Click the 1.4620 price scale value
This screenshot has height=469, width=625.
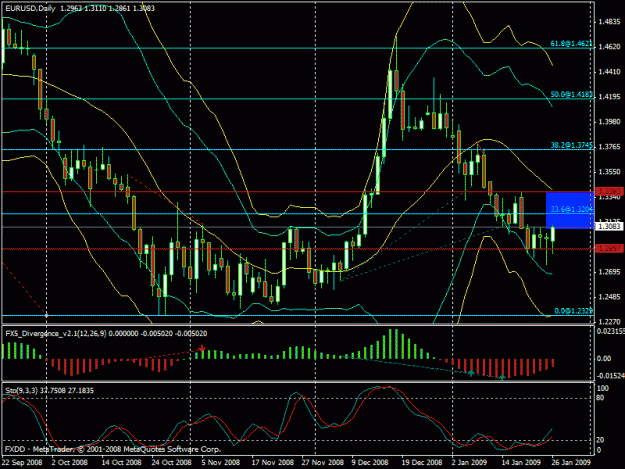[609, 47]
